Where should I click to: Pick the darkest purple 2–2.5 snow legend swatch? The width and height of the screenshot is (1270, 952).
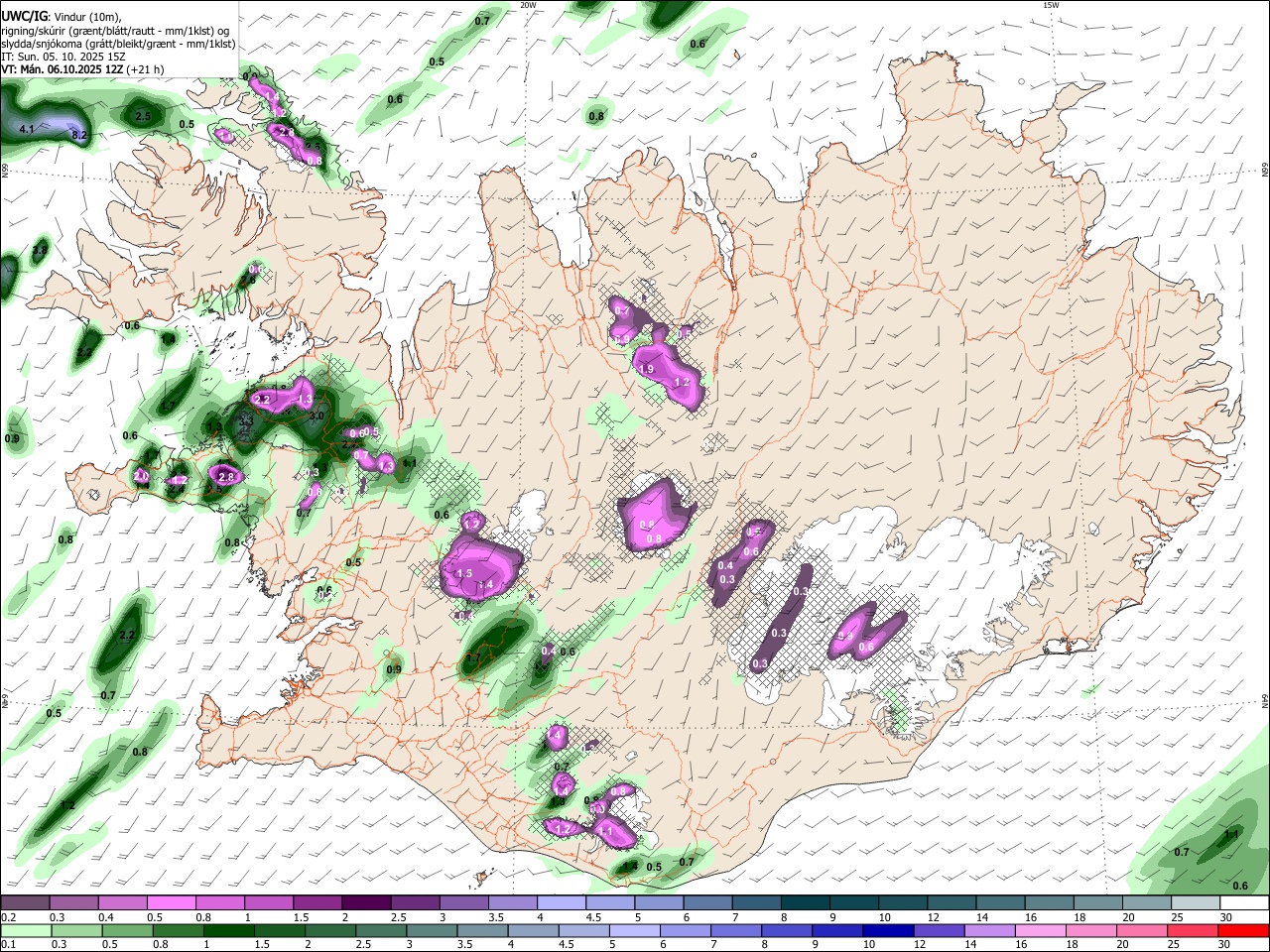coord(365,902)
